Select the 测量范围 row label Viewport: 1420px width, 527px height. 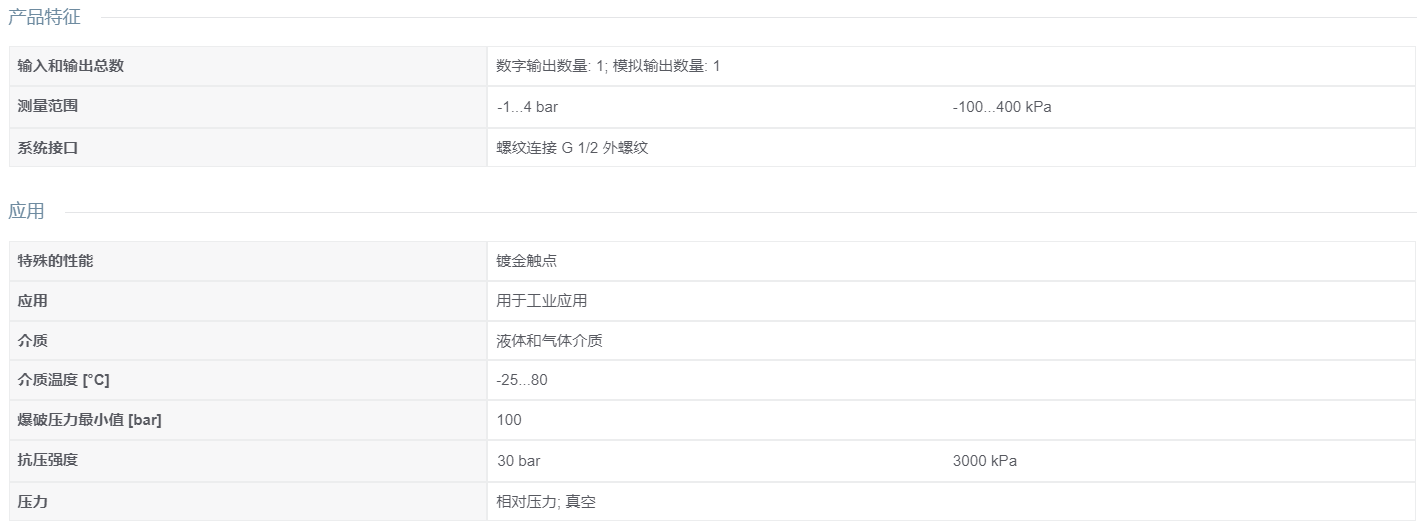click(x=47, y=106)
